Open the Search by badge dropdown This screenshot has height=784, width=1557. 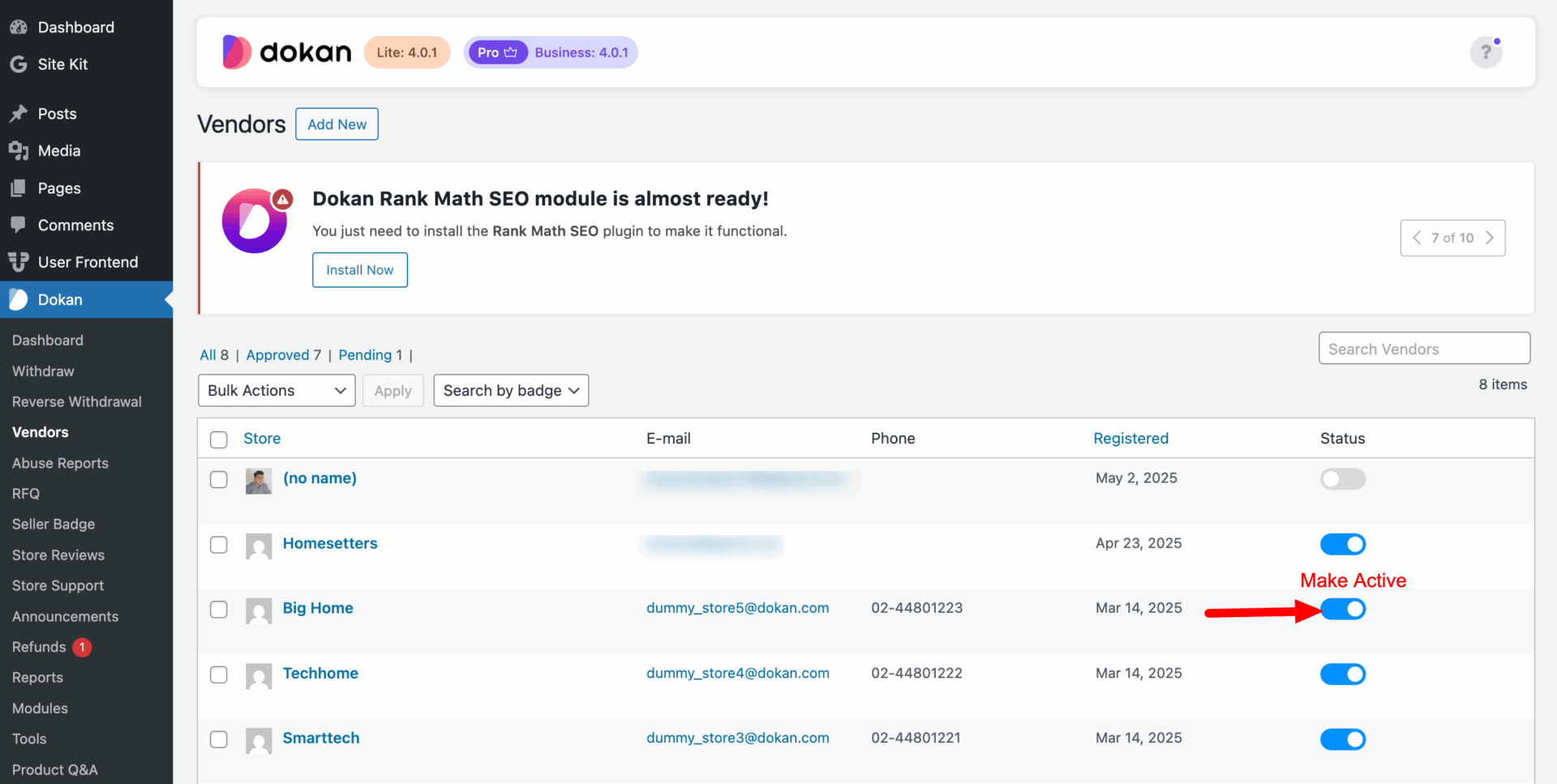tap(511, 390)
